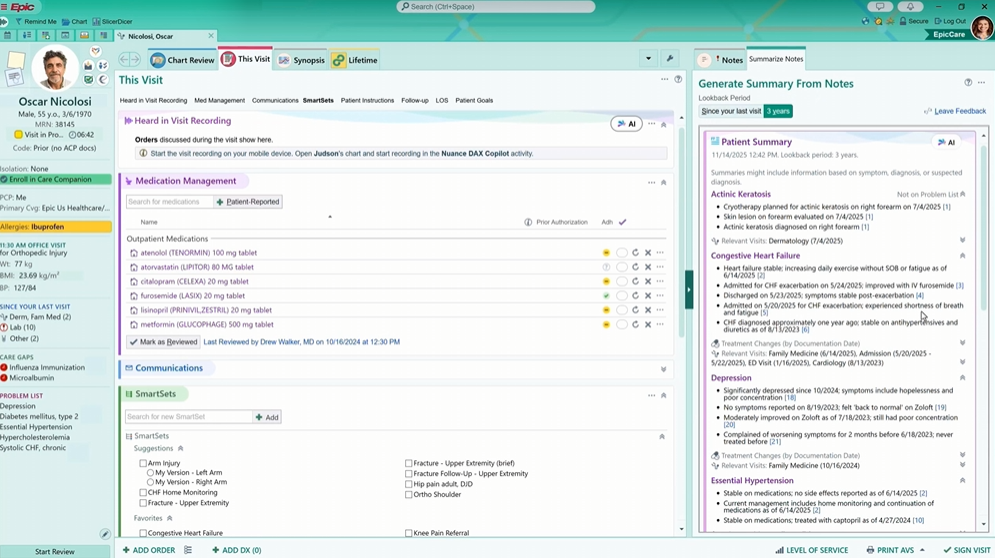The image size is (995, 558).
Task: Open more options for furosemide row
Action: click(660, 296)
